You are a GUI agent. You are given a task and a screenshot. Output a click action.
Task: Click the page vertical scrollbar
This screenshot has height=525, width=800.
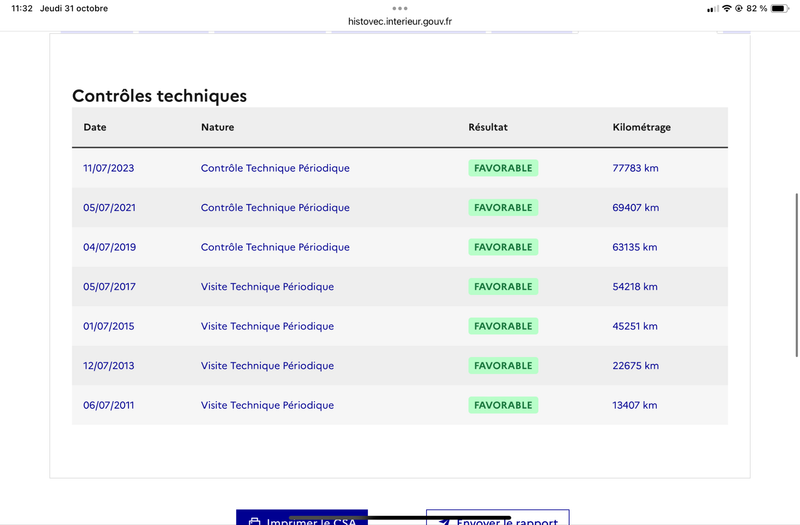click(796, 275)
